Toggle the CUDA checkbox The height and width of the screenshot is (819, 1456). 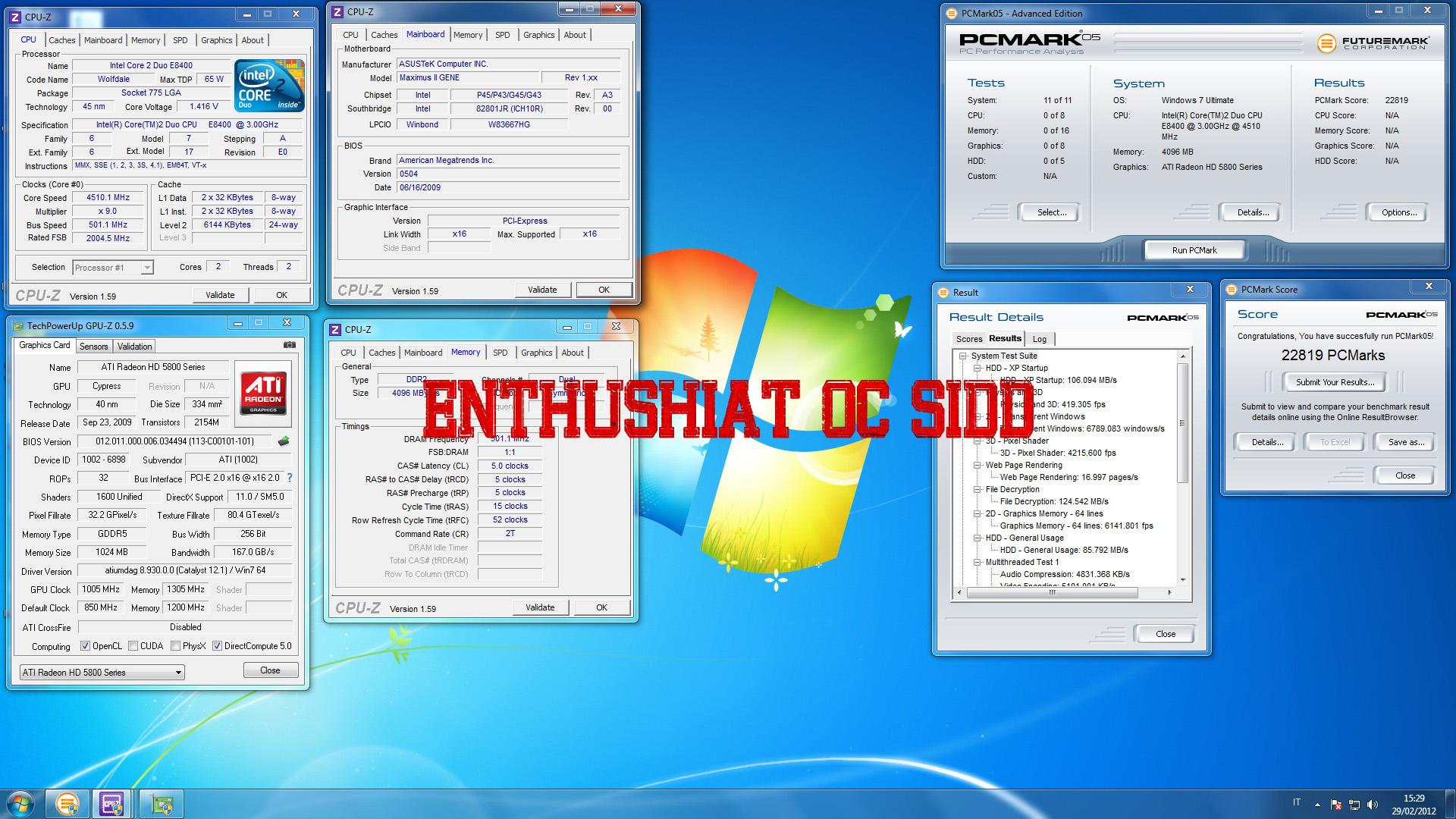(133, 646)
